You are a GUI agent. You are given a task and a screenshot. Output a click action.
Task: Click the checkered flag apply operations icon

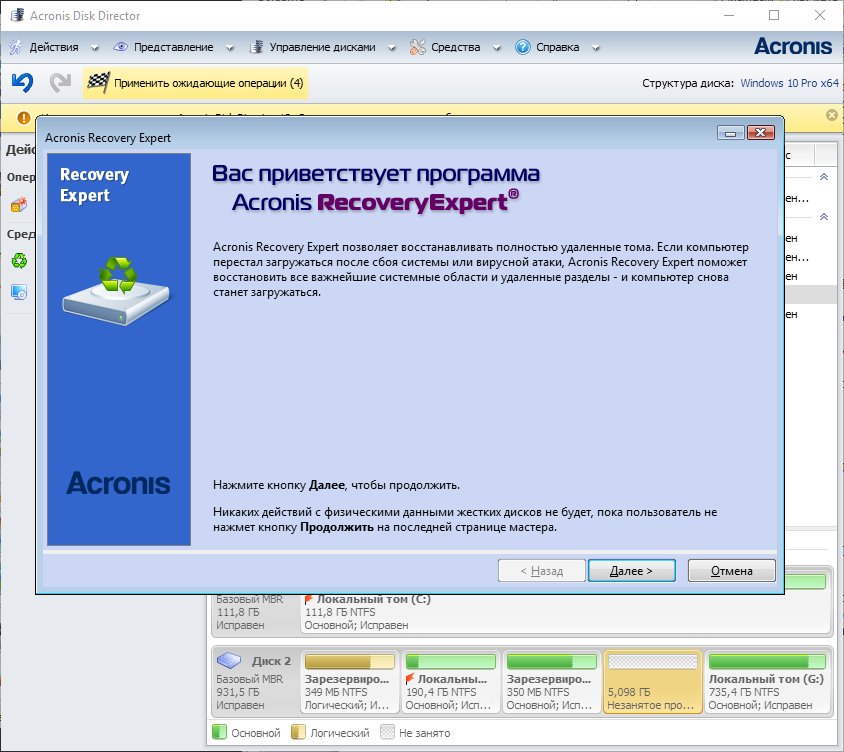point(97,83)
